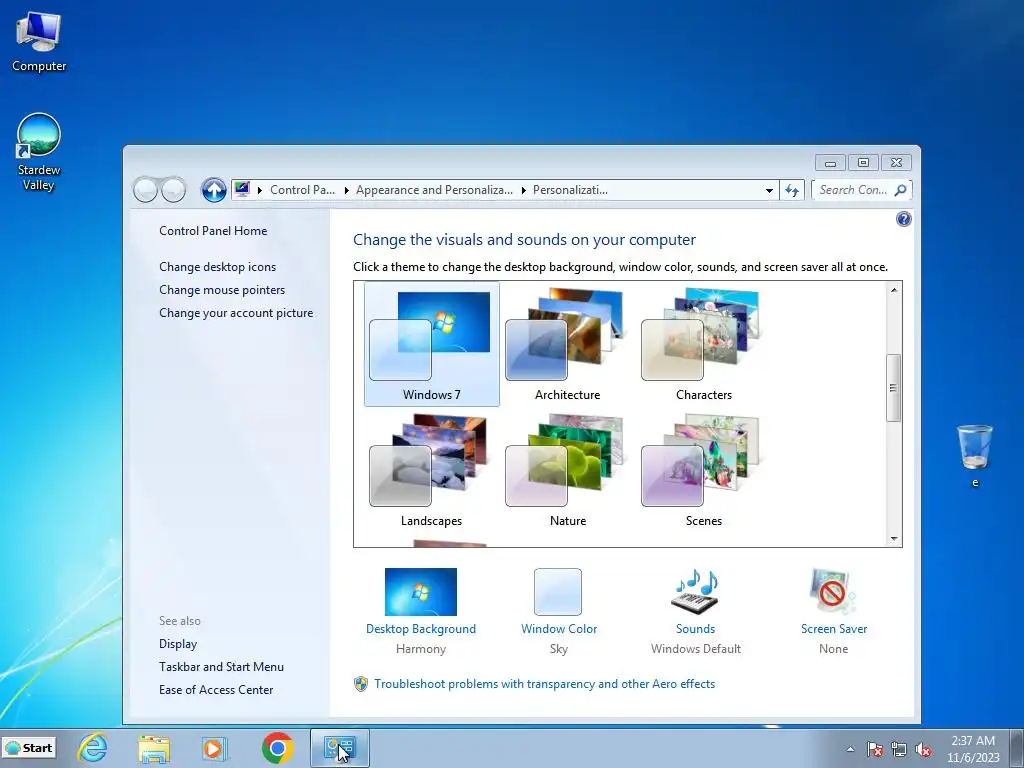The image size is (1024, 768).
Task: Open the Start menu
Action: [29, 748]
